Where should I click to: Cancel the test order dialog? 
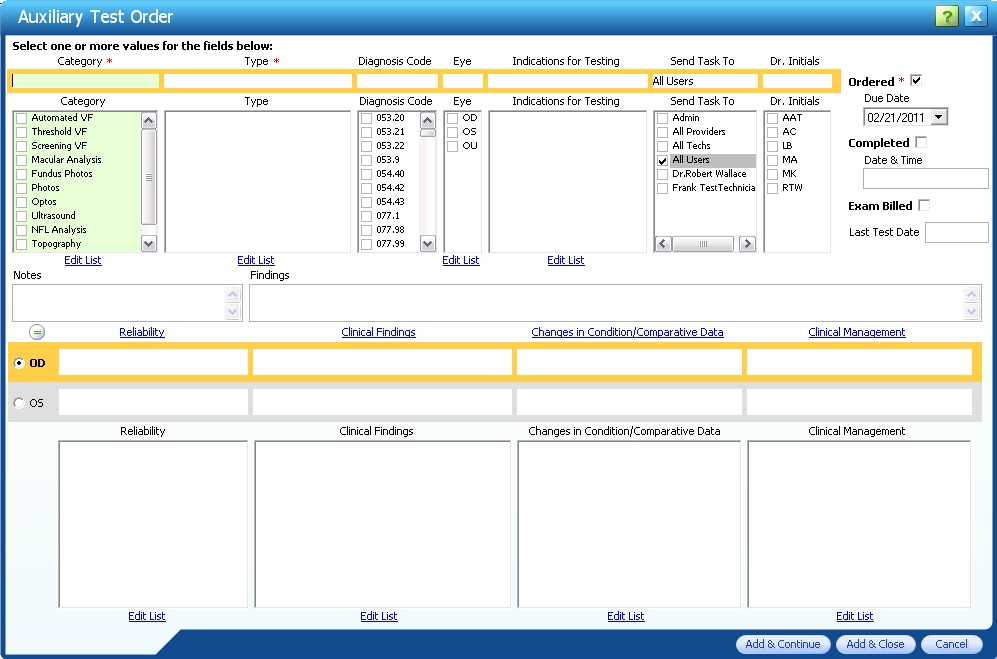[951, 644]
